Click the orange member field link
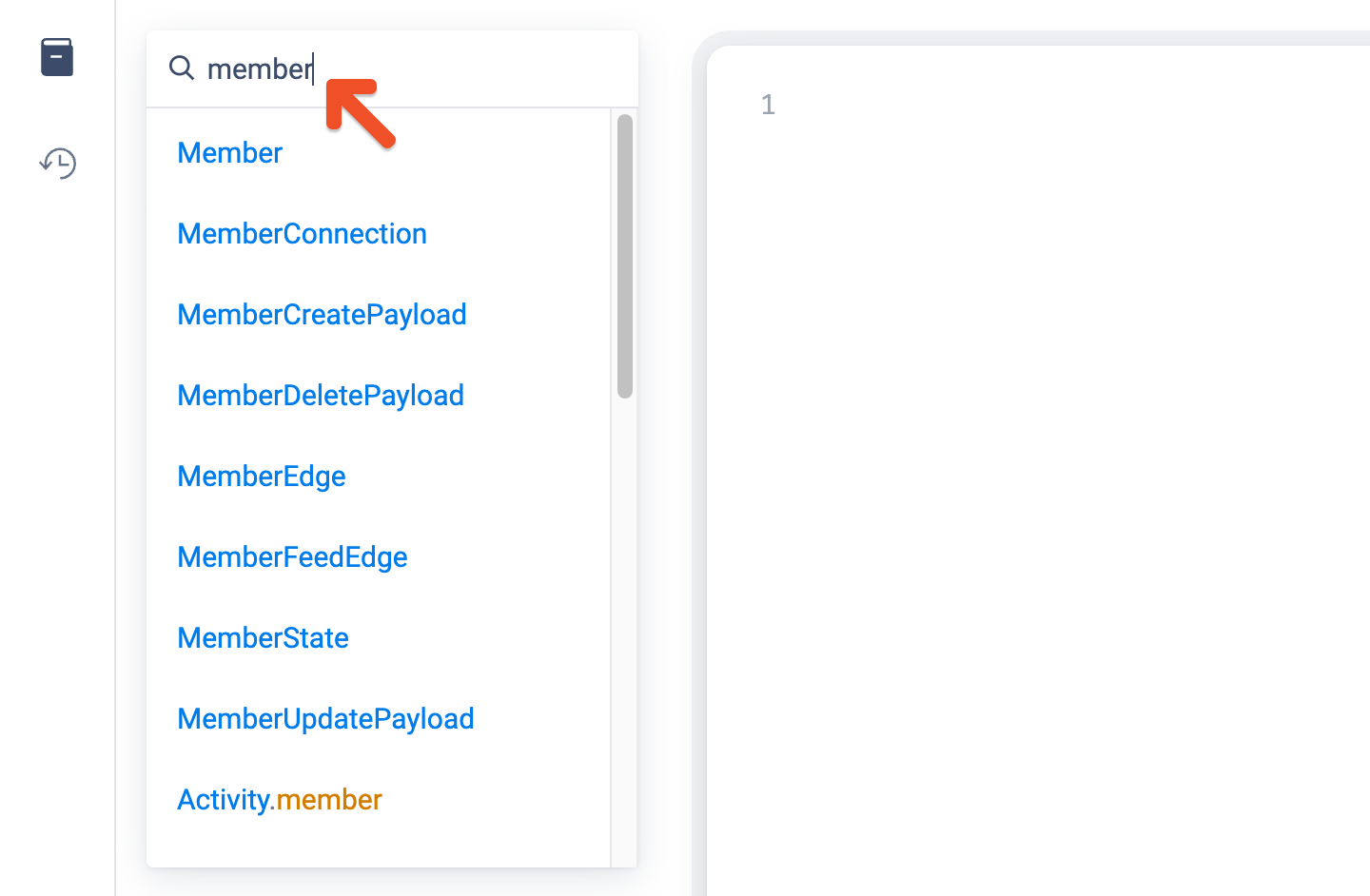 (329, 800)
